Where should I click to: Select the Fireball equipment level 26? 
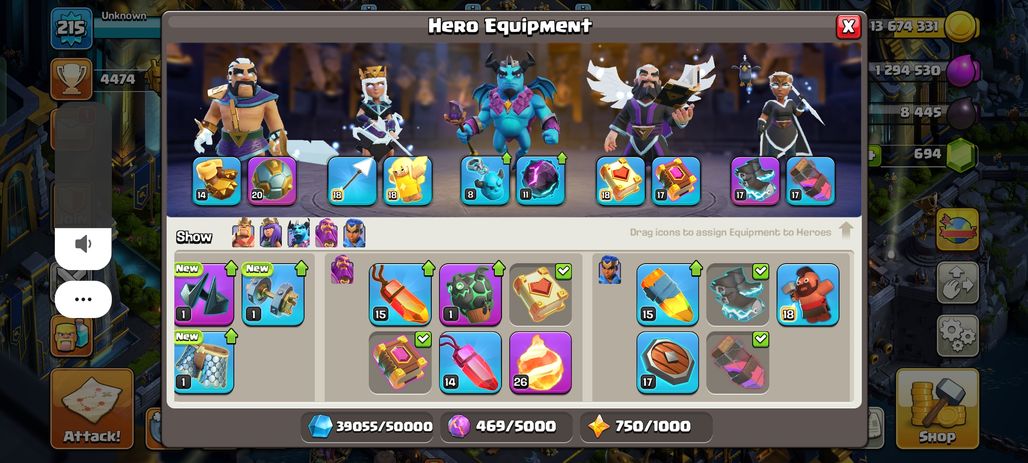(x=540, y=363)
